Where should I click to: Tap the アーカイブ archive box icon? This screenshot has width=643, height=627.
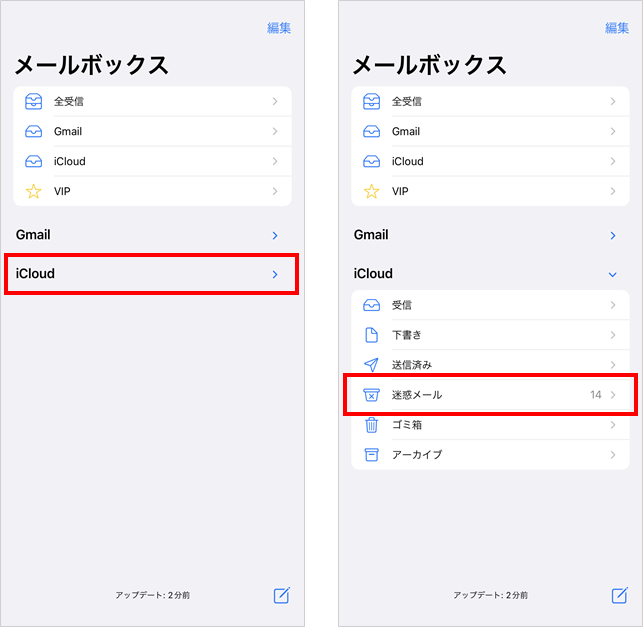point(371,455)
